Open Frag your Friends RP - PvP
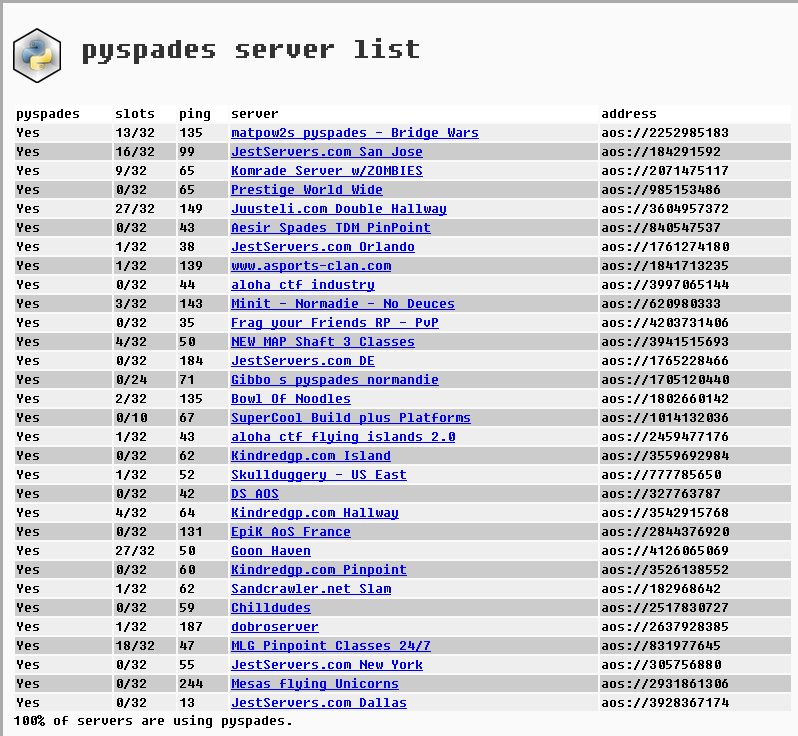798x736 pixels. click(x=334, y=323)
